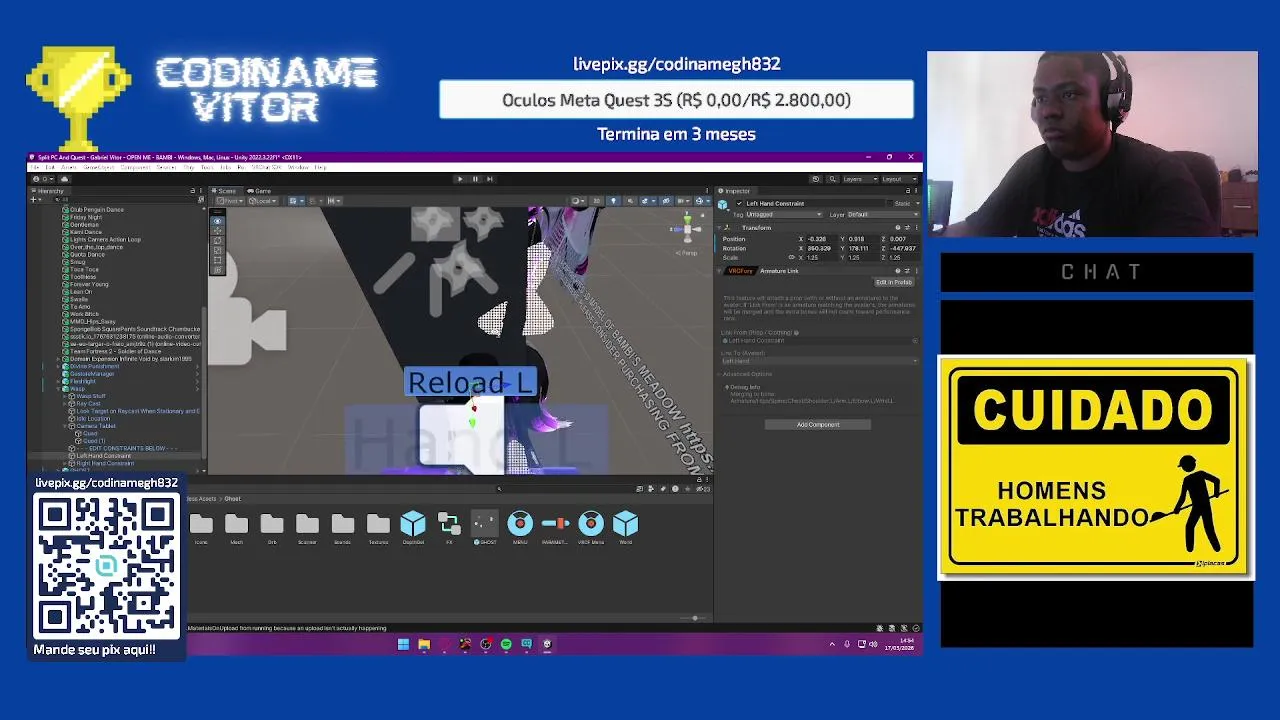The width and height of the screenshot is (1280, 720).
Task: Open File Explorer from the taskbar
Action: click(424, 644)
